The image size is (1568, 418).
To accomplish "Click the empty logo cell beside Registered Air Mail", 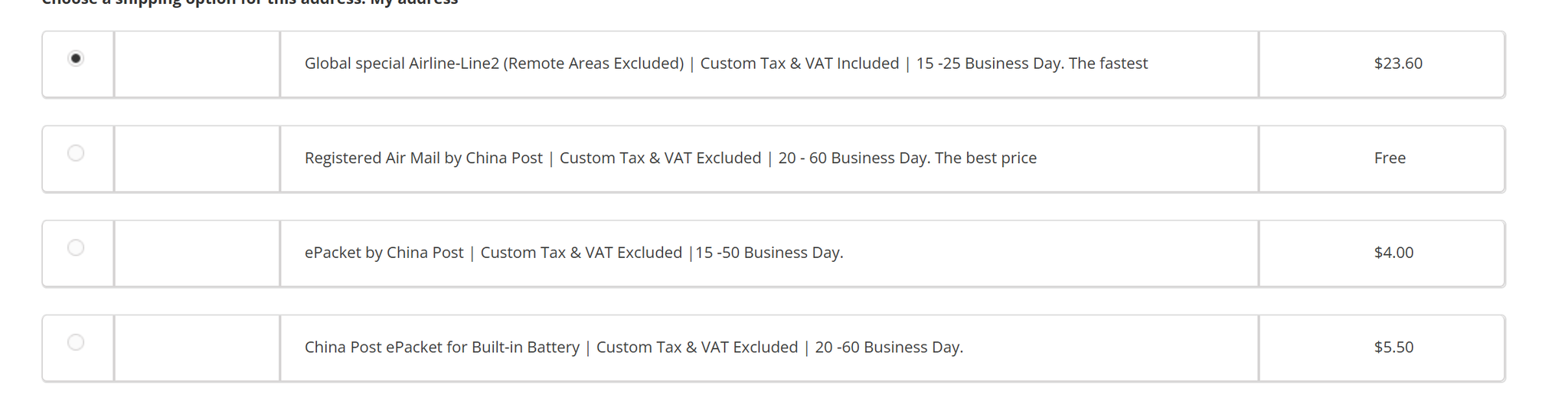I will 197,159.
